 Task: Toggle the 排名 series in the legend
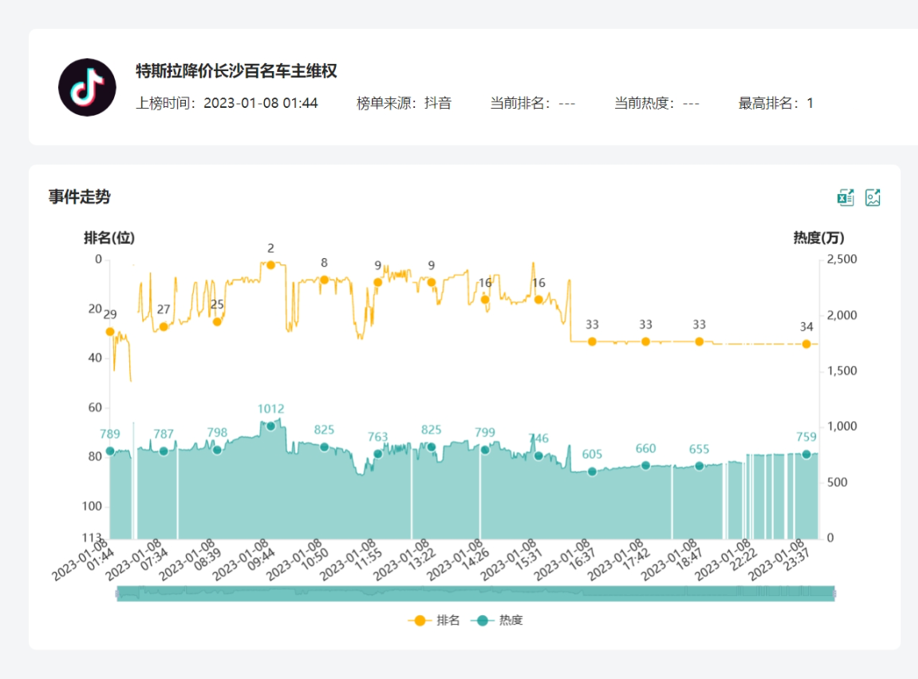(x=436, y=620)
